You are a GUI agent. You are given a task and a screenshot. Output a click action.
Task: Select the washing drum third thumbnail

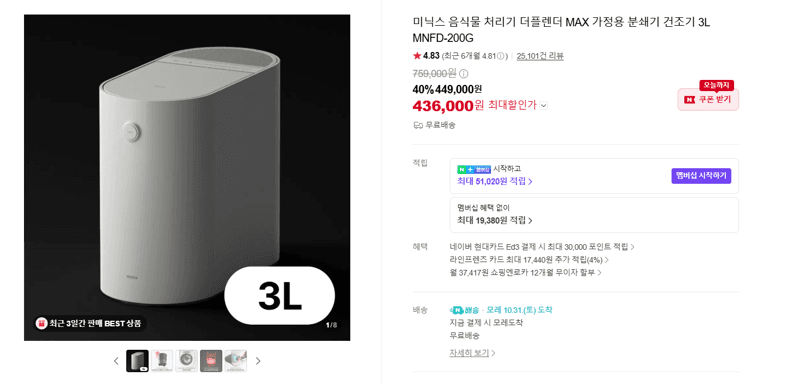tap(186, 361)
